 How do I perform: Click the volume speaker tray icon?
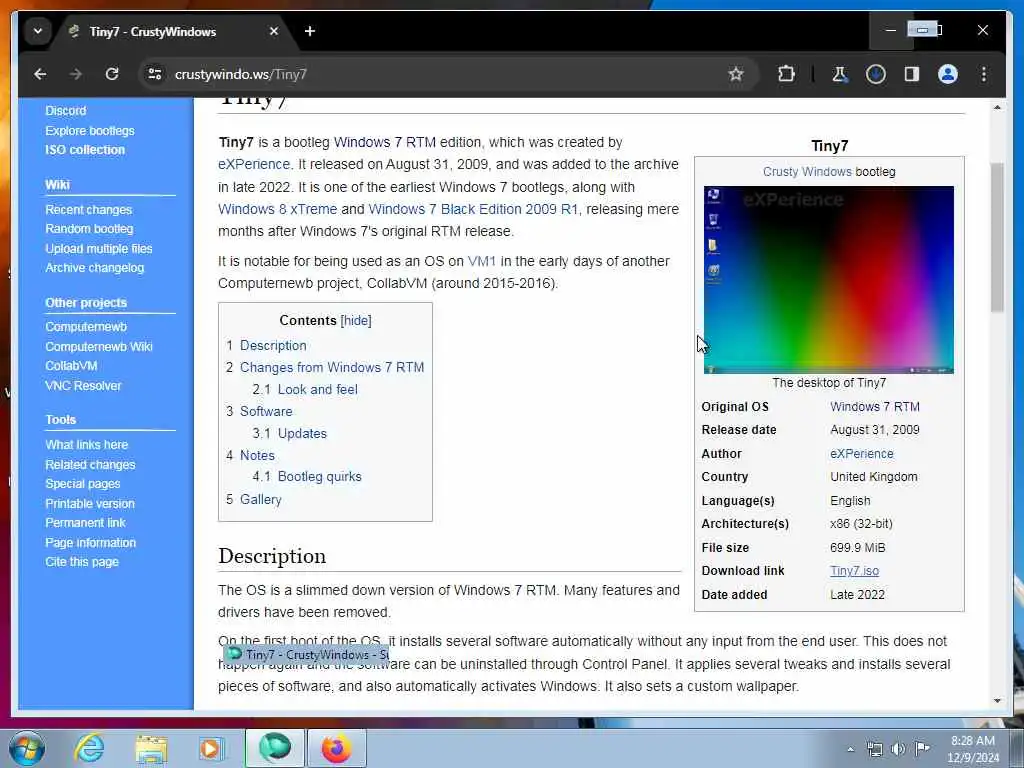coord(898,749)
